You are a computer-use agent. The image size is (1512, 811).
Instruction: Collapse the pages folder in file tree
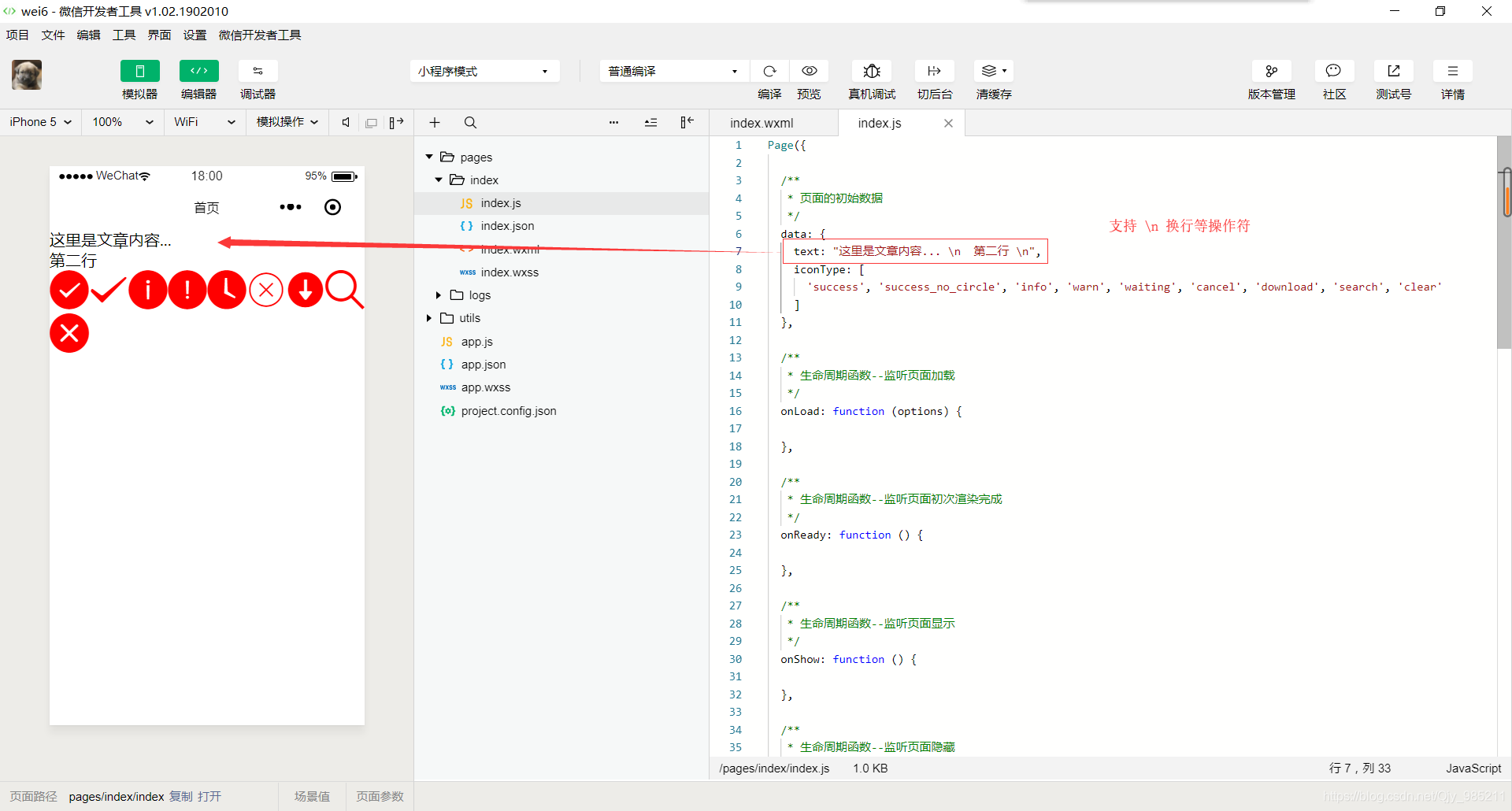tap(430, 157)
